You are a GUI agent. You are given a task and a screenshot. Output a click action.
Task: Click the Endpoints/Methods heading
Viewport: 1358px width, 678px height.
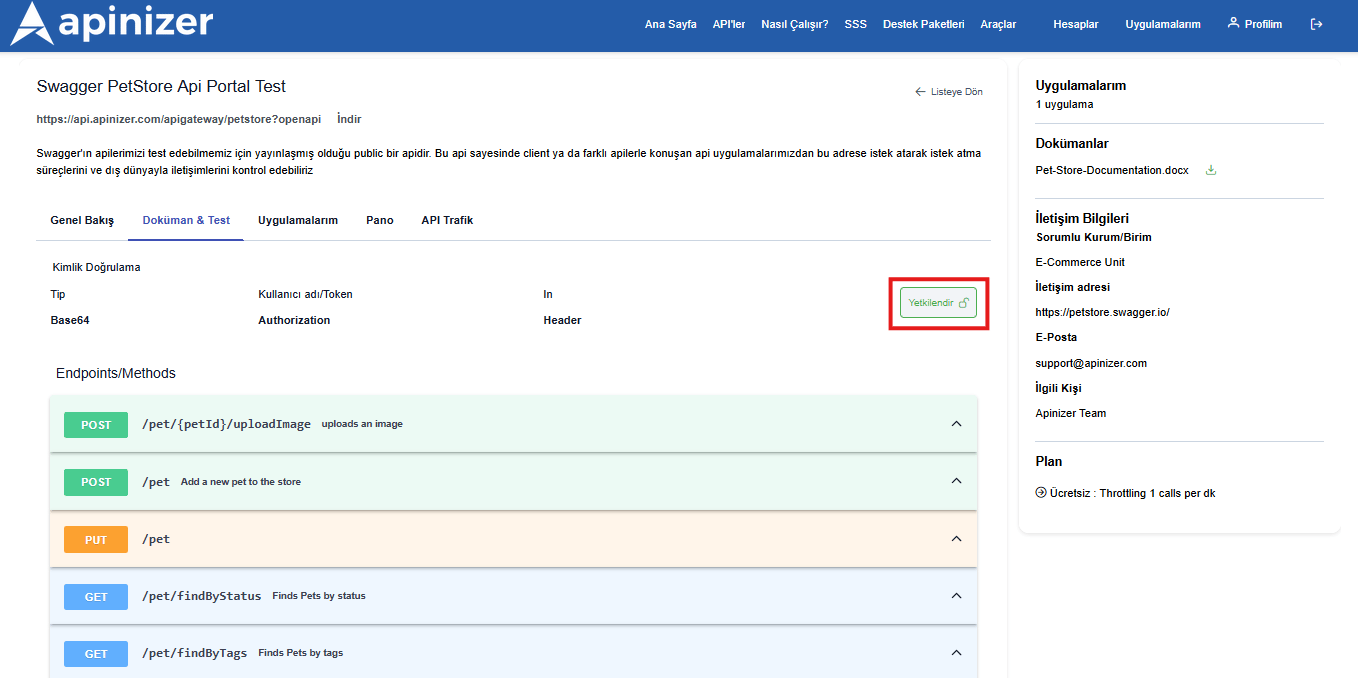[x=116, y=373]
